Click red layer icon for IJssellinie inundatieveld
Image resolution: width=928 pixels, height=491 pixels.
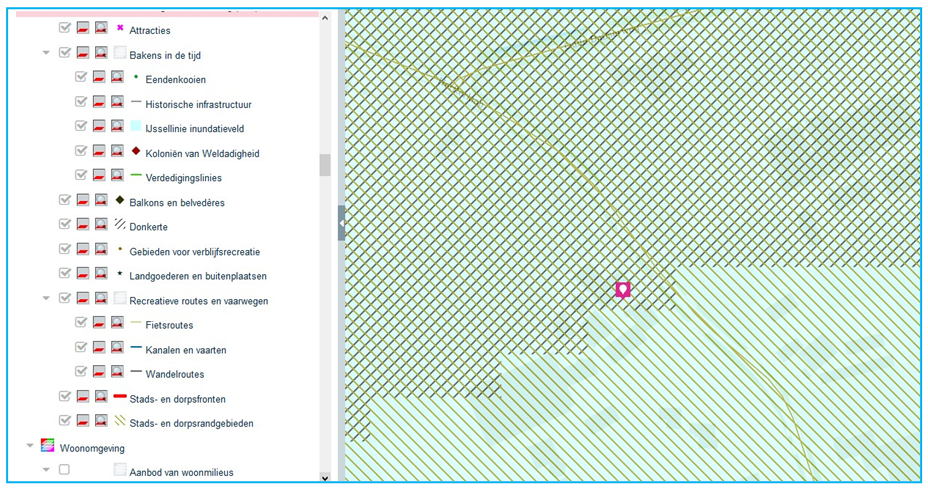[x=99, y=127]
